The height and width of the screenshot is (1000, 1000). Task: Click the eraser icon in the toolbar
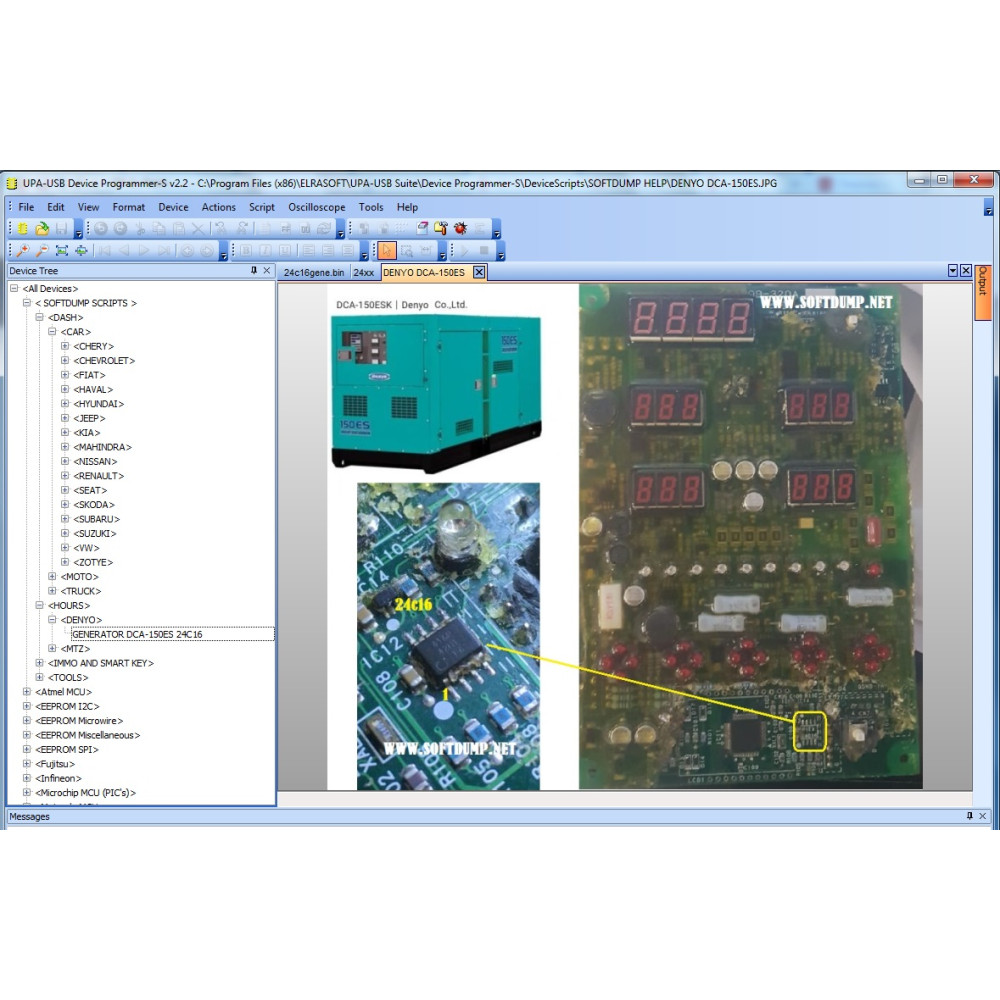(x=422, y=228)
